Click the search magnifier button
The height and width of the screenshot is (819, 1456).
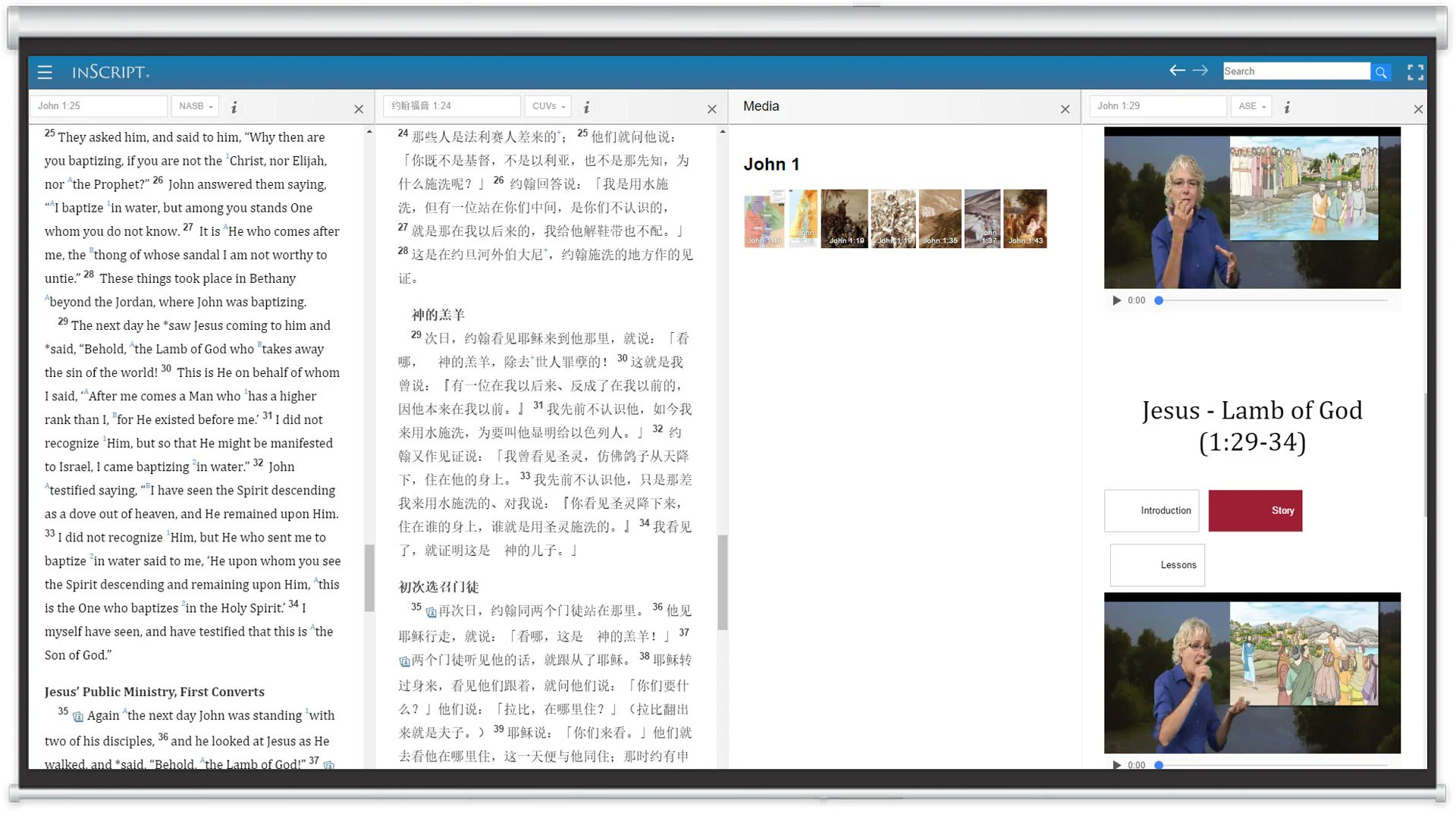tap(1381, 72)
